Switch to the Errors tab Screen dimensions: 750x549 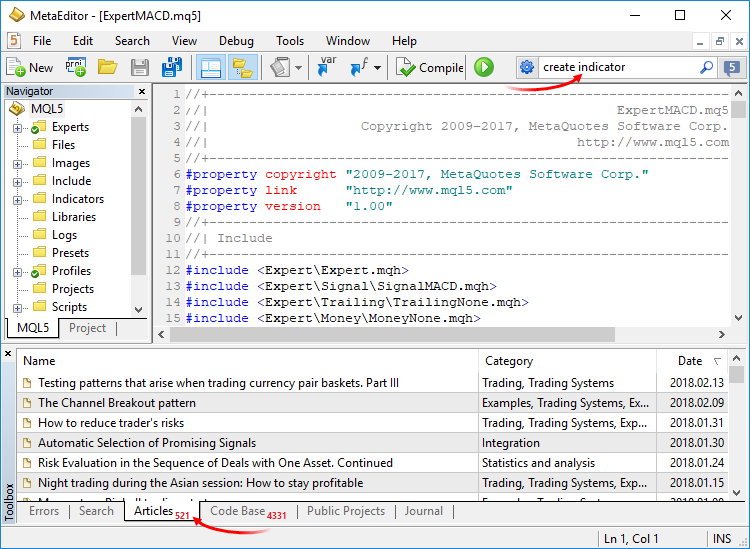pos(44,511)
